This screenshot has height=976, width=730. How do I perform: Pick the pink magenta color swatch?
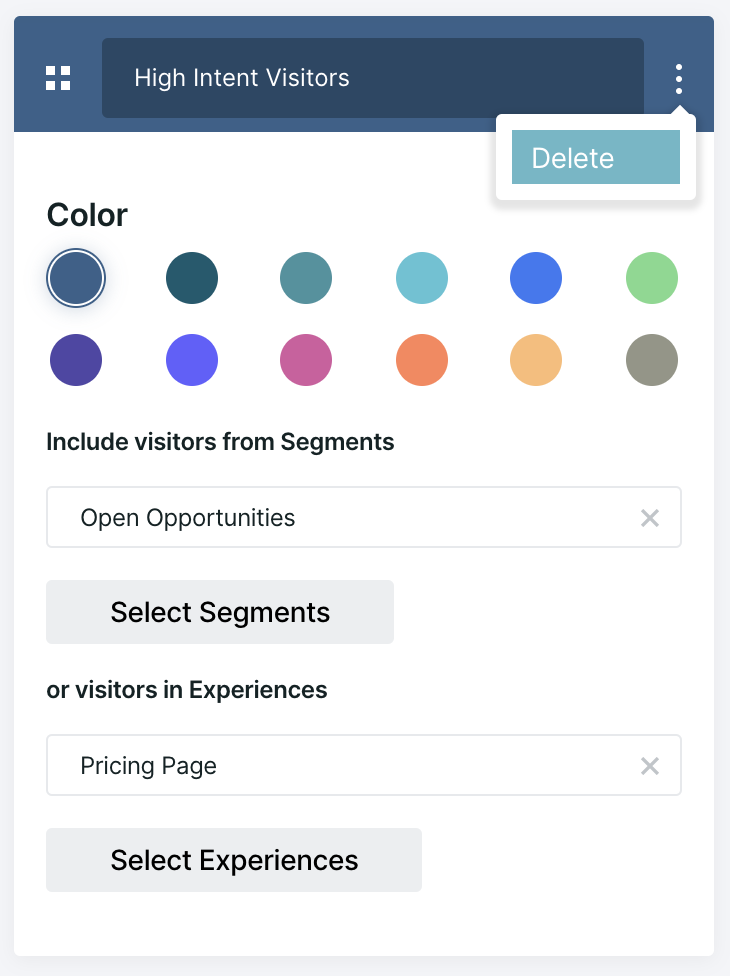pyautogui.click(x=306, y=360)
